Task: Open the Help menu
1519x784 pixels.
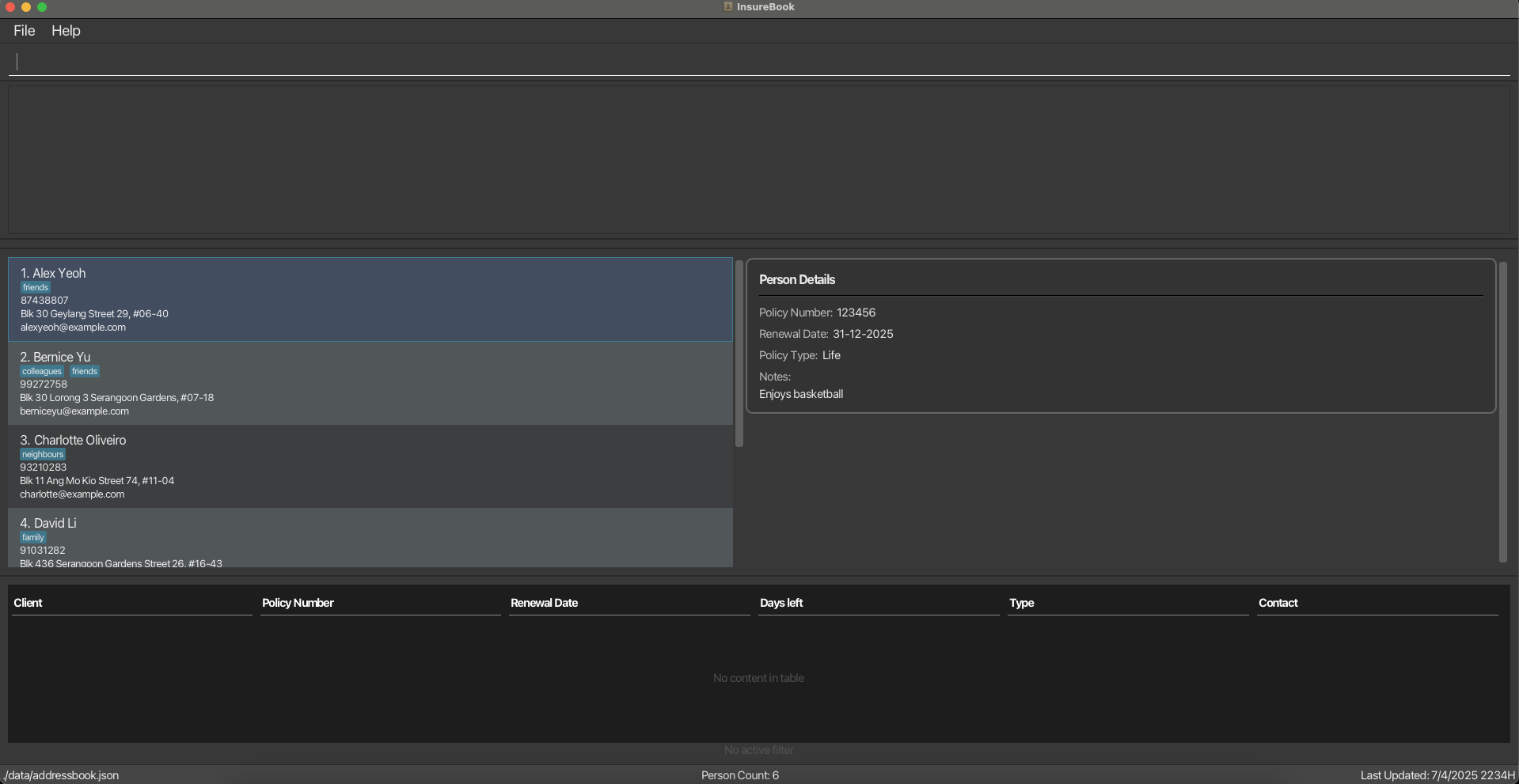Action: click(66, 31)
